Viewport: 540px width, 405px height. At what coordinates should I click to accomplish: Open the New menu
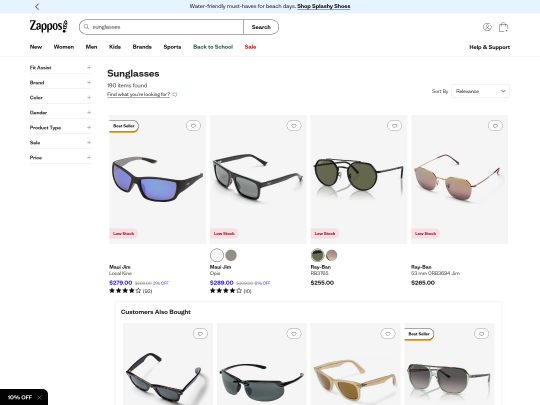[x=36, y=47]
